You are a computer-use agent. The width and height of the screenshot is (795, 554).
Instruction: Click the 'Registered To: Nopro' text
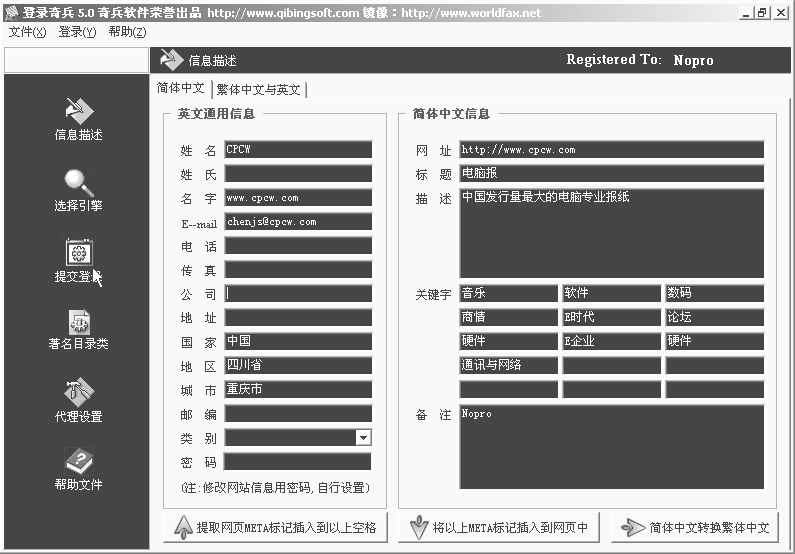[x=640, y=60]
